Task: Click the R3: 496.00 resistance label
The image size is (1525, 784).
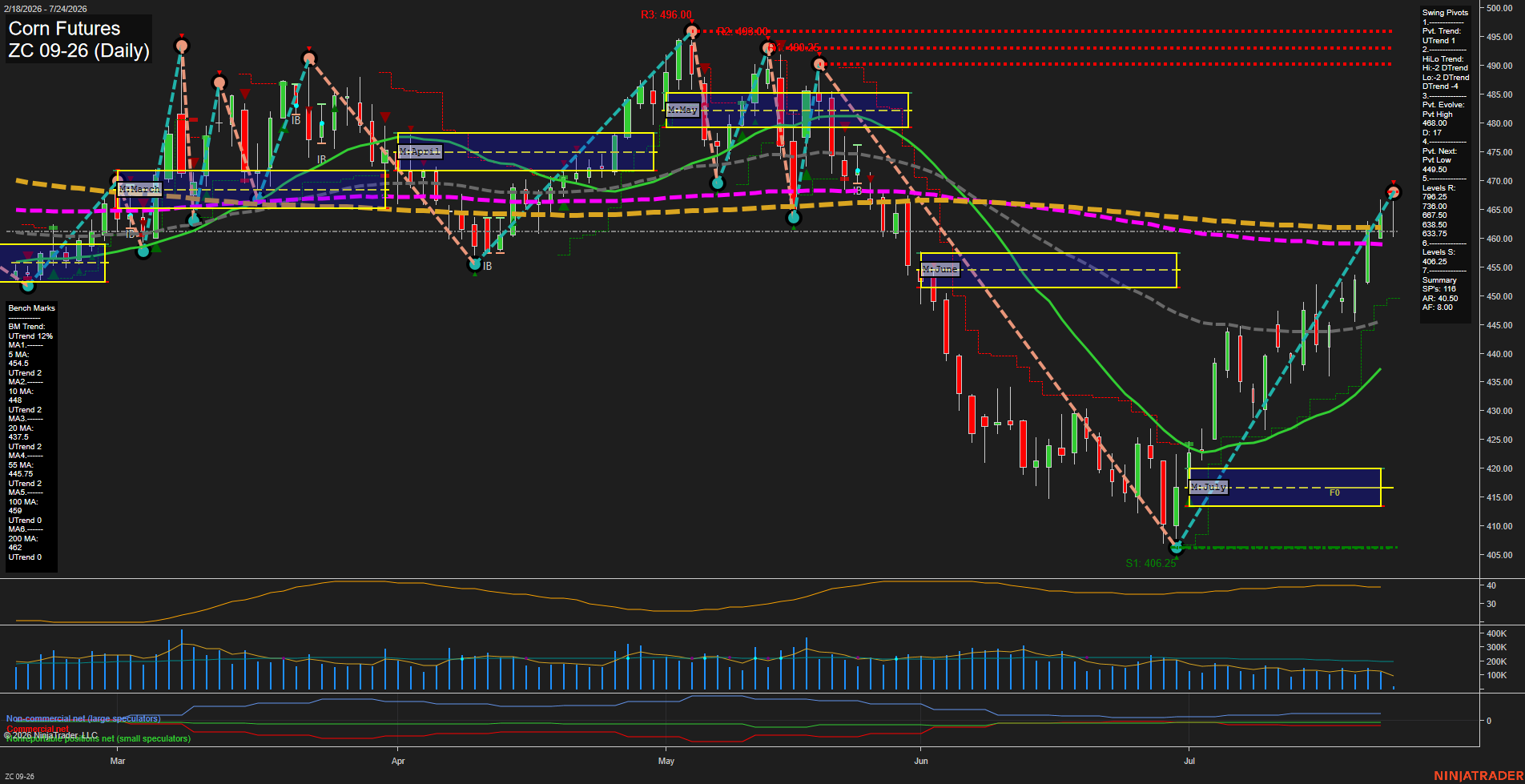Action: pyautogui.click(x=666, y=15)
